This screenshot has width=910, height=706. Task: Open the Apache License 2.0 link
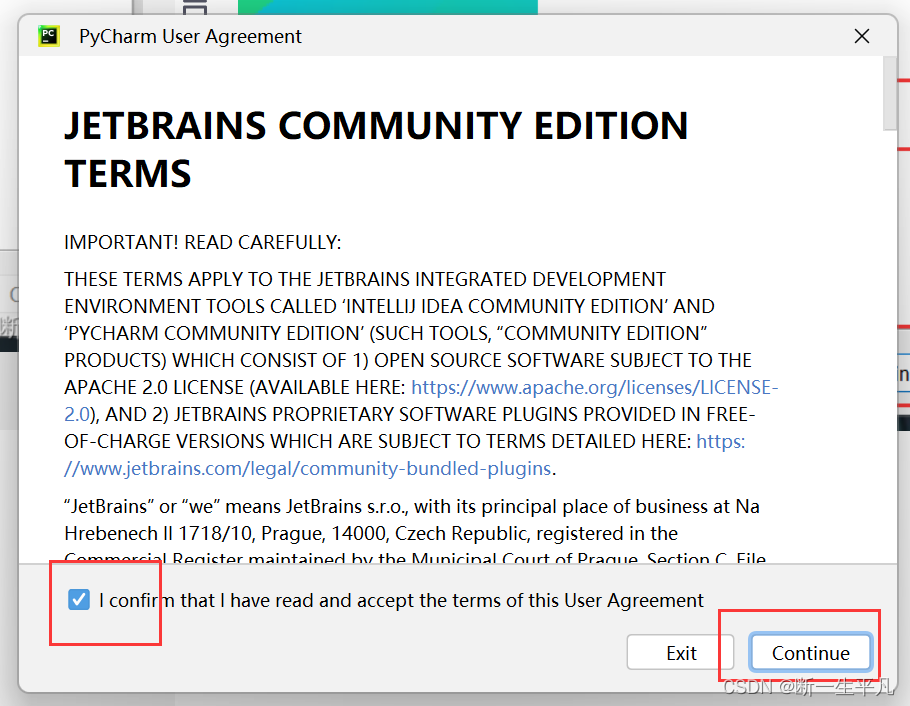[594, 387]
